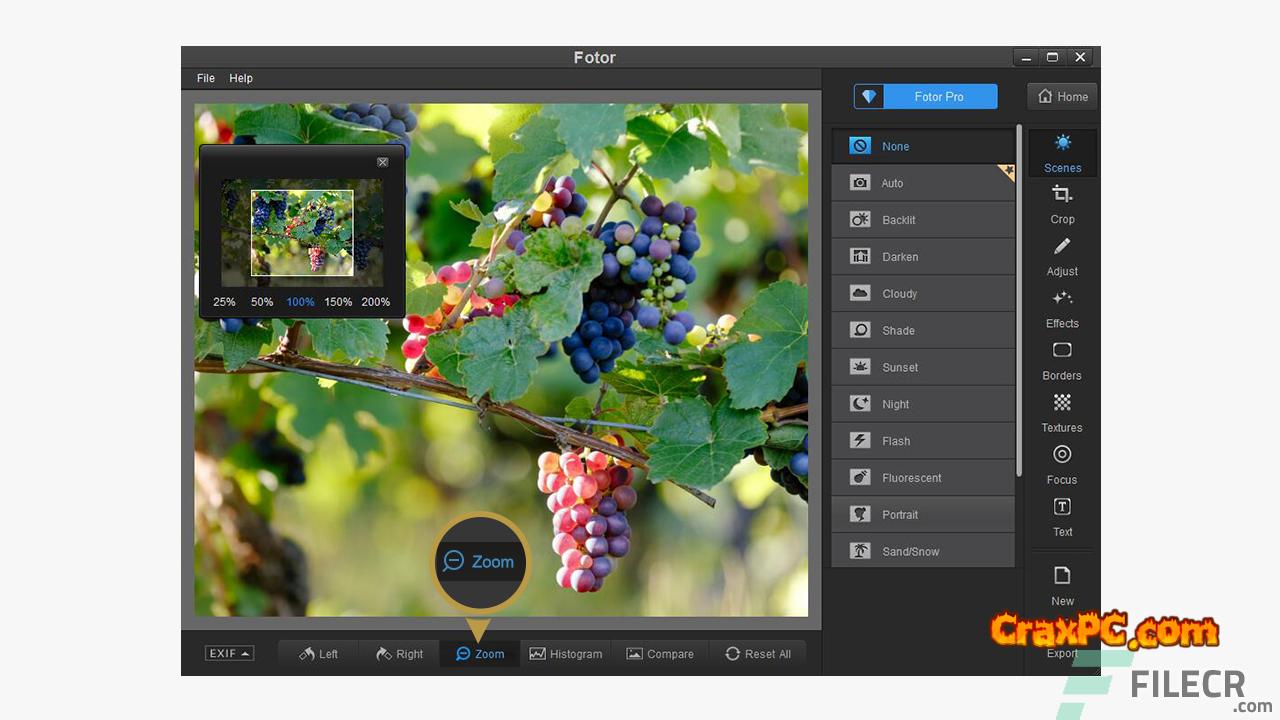Rotate image Left
The image size is (1280, 720).
[318, 654]
